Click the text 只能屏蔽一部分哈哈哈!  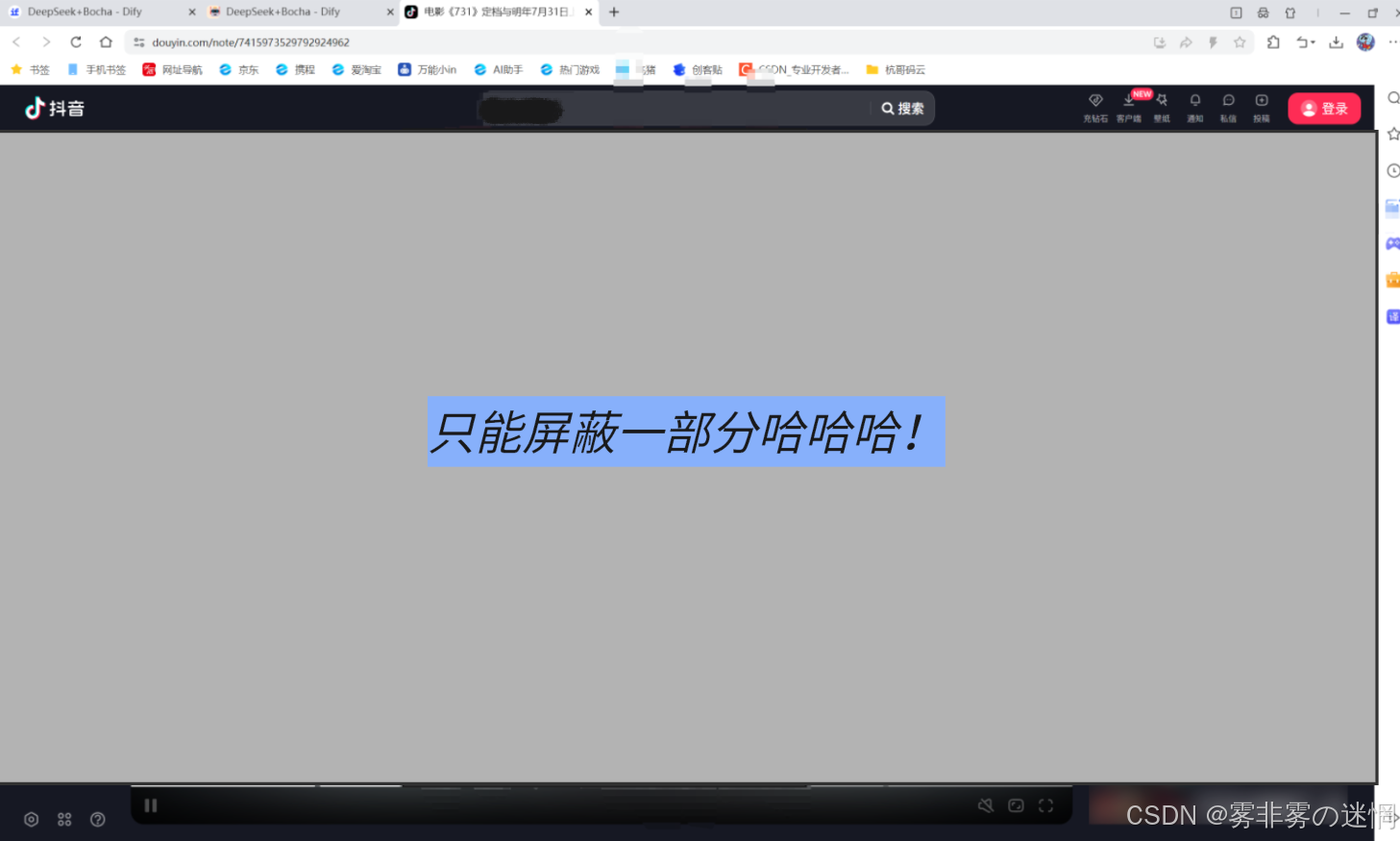[x=676, y=433]
